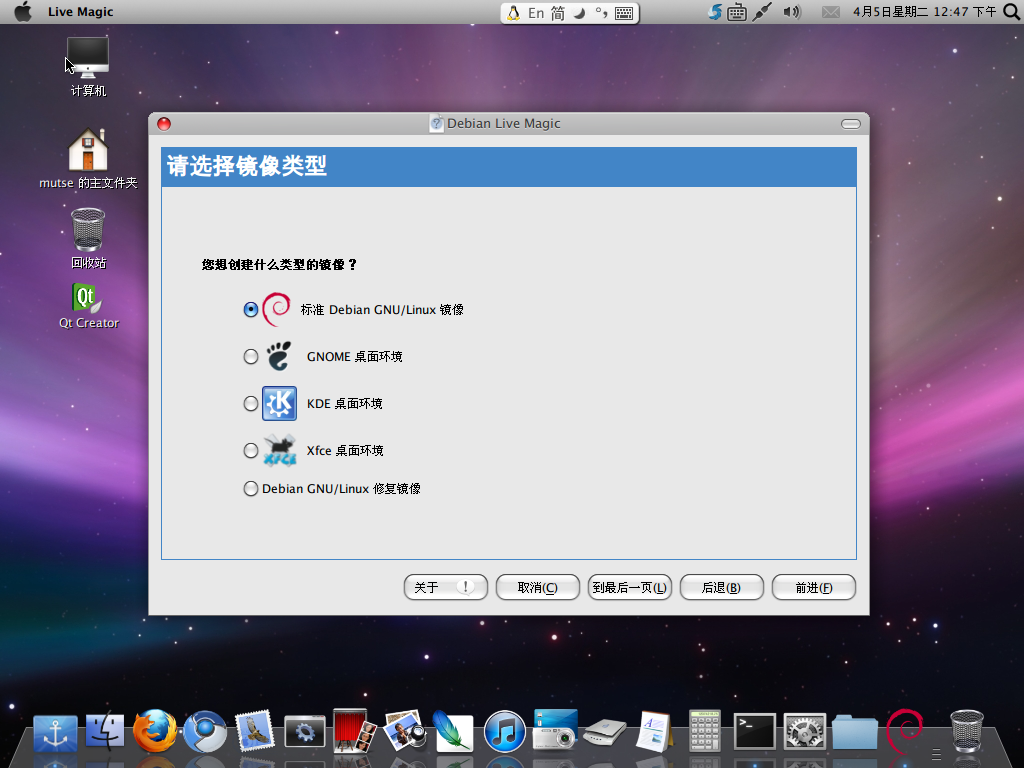The height and width of the screenshot is (768, 1024).
Task: Select Debian GNU/Linux rescue image radio button
Action: coord(251,488)
